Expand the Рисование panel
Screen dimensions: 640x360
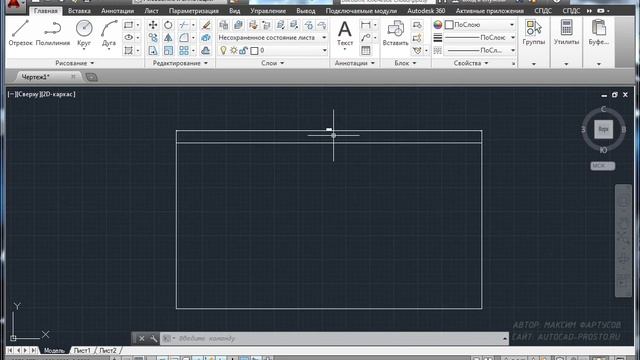click(75, 63)
